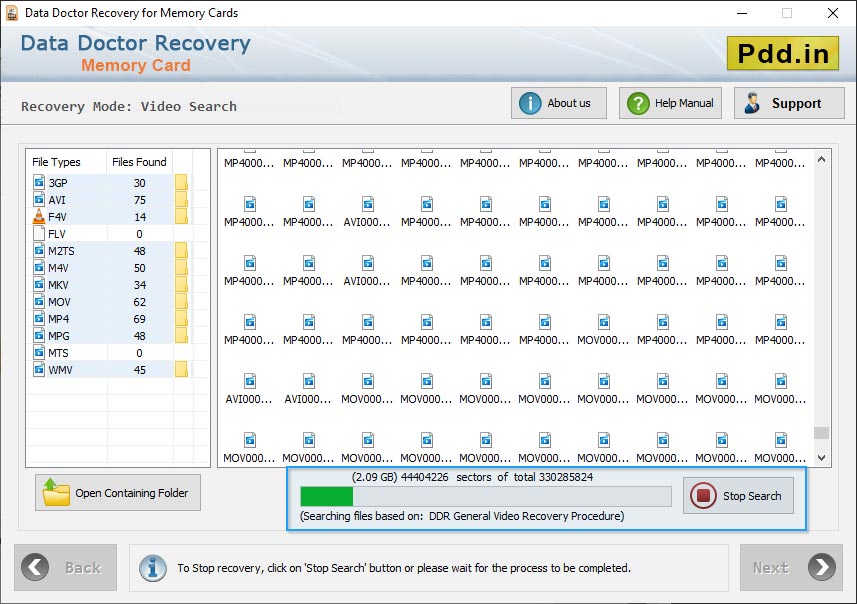Click the 'Data Doctor Recovery' heading
The image size is (857, 604).
pos(136,43)
